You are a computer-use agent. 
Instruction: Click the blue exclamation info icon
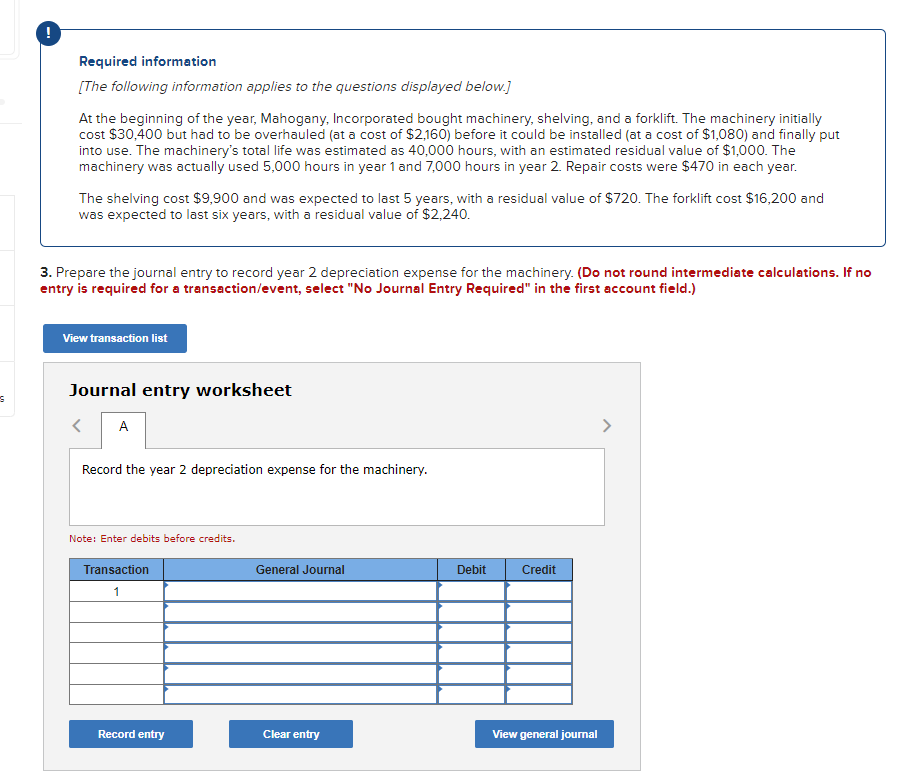pos(48,33)
